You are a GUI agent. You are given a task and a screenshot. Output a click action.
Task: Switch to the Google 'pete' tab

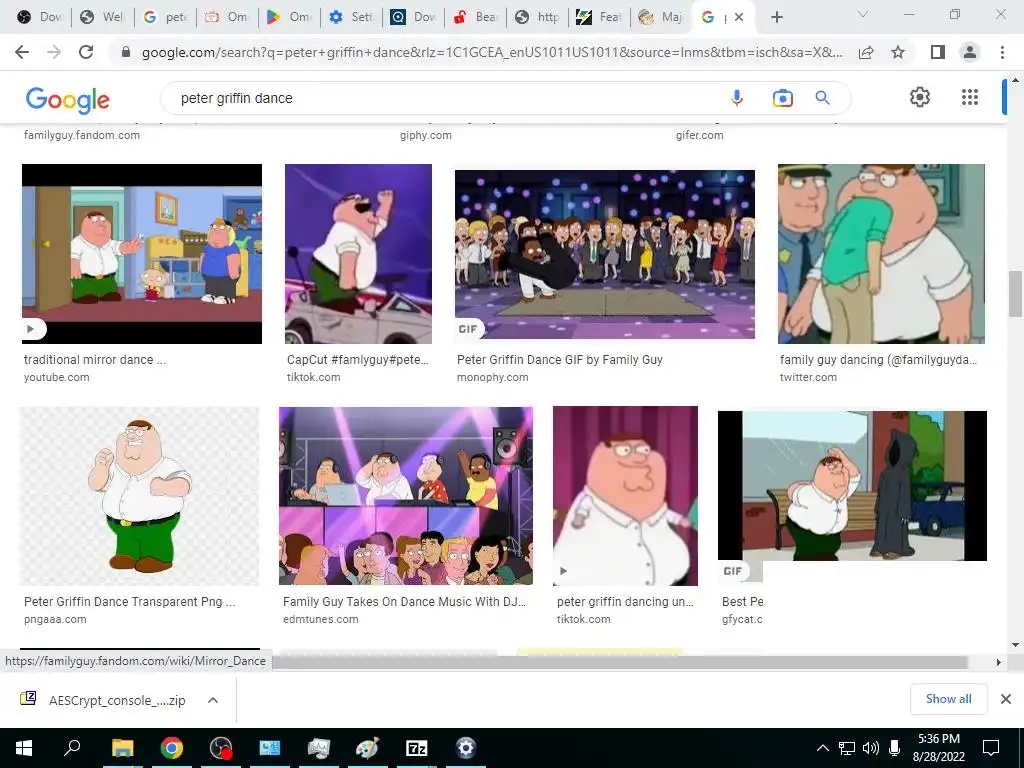[165, 17]
